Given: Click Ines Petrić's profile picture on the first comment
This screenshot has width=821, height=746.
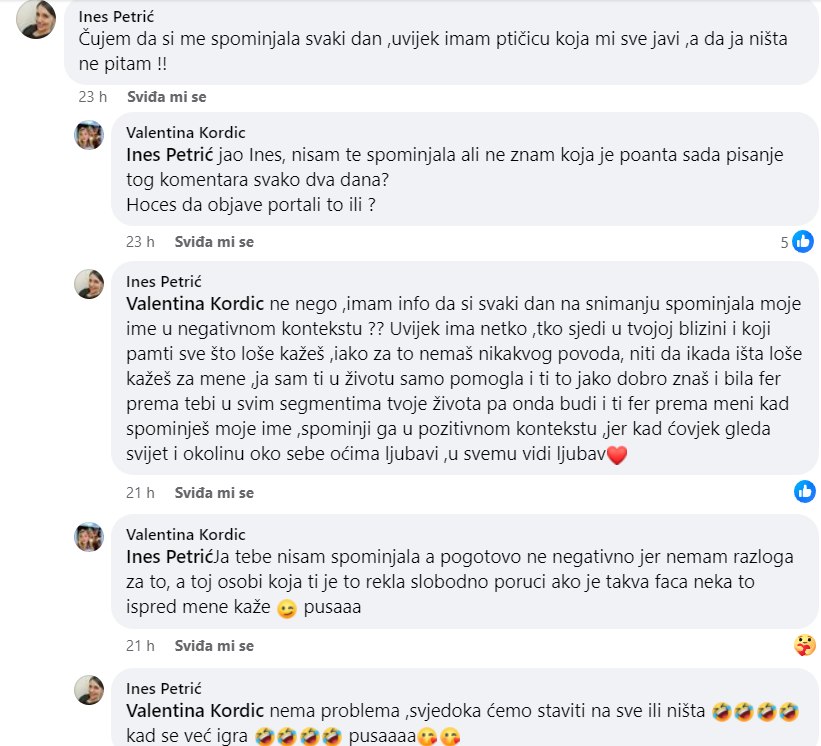Looking at the screenshot, I should [x=35, y=22].
